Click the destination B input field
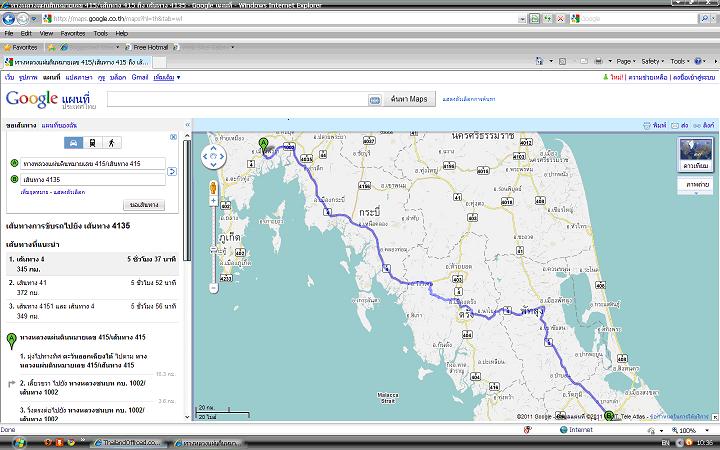The width and height of the screenshot is (720, 450). [91, 179]
